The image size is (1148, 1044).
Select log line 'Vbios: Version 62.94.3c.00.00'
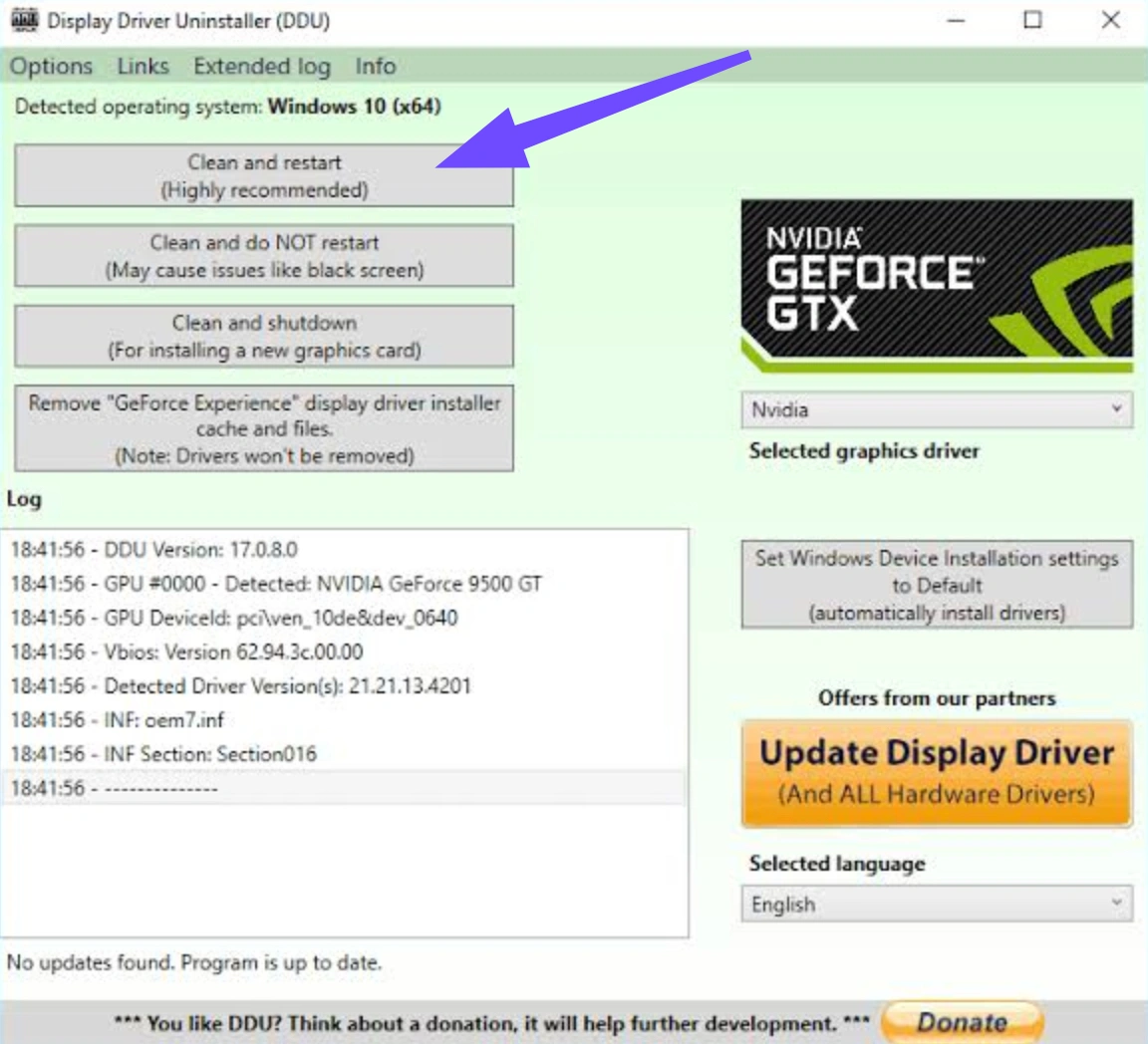pos(344,652)
